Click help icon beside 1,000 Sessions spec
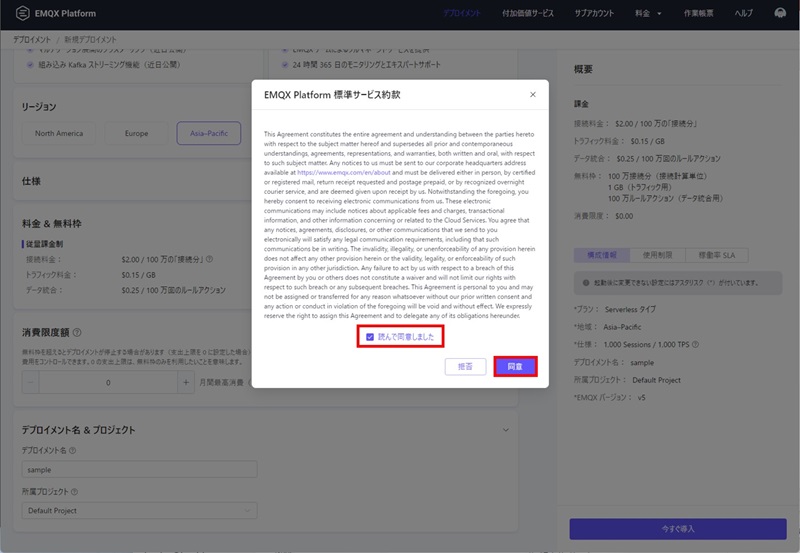The width and height of the screenshot is (800, 553). point(695,344)
